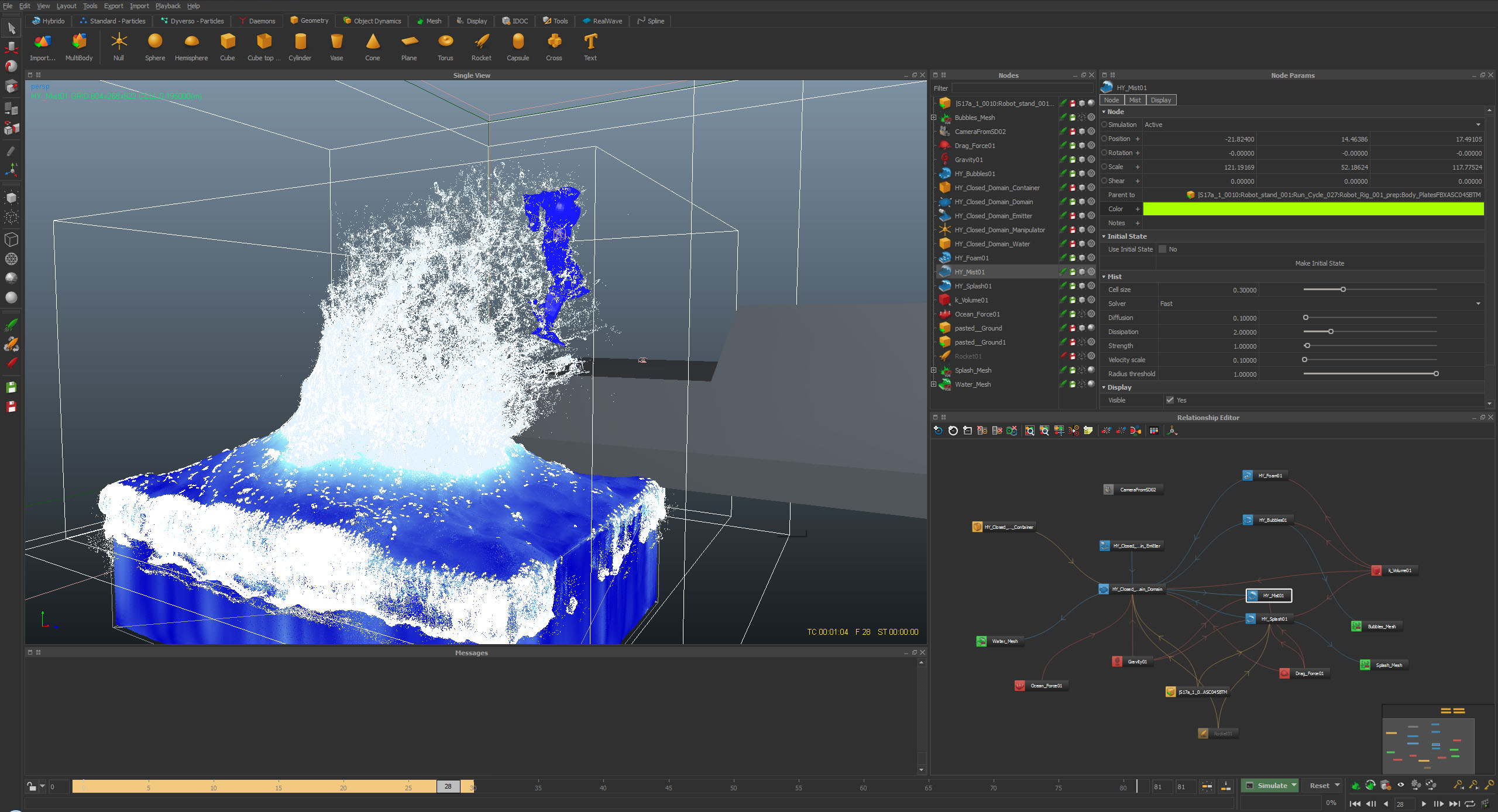Image resolution: width=1498 pixels, height=812 pixels.
Task: Click the Cylinder shape icon
Action: pos(300,42)
